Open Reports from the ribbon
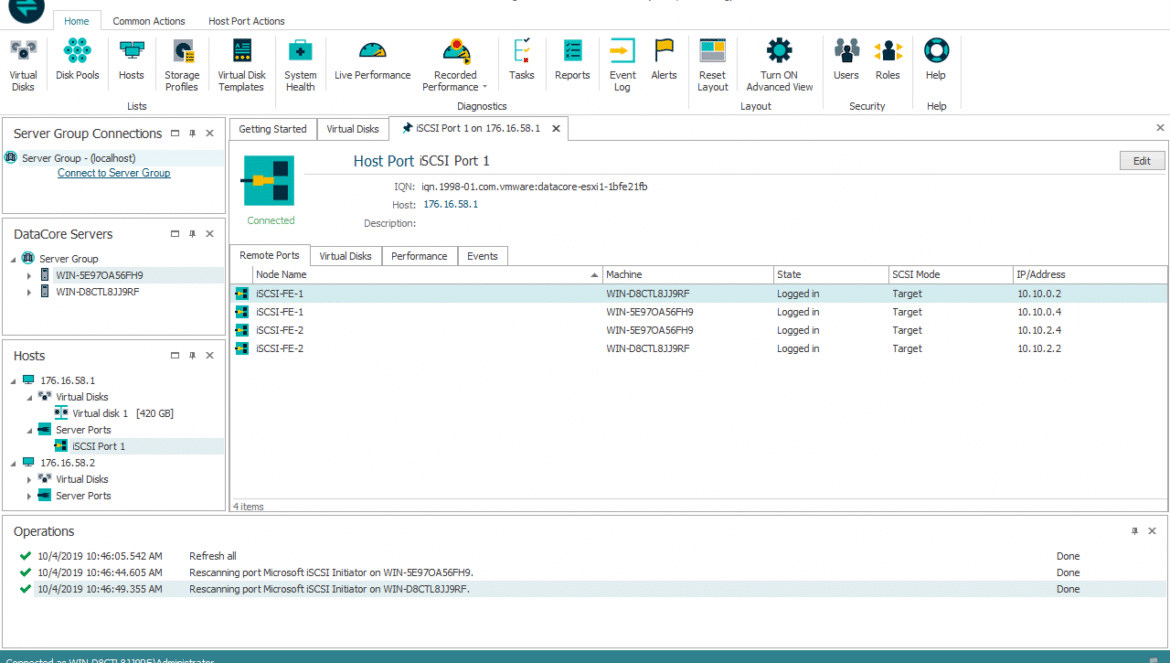1170x663 pixels. (x=572, y=60)
